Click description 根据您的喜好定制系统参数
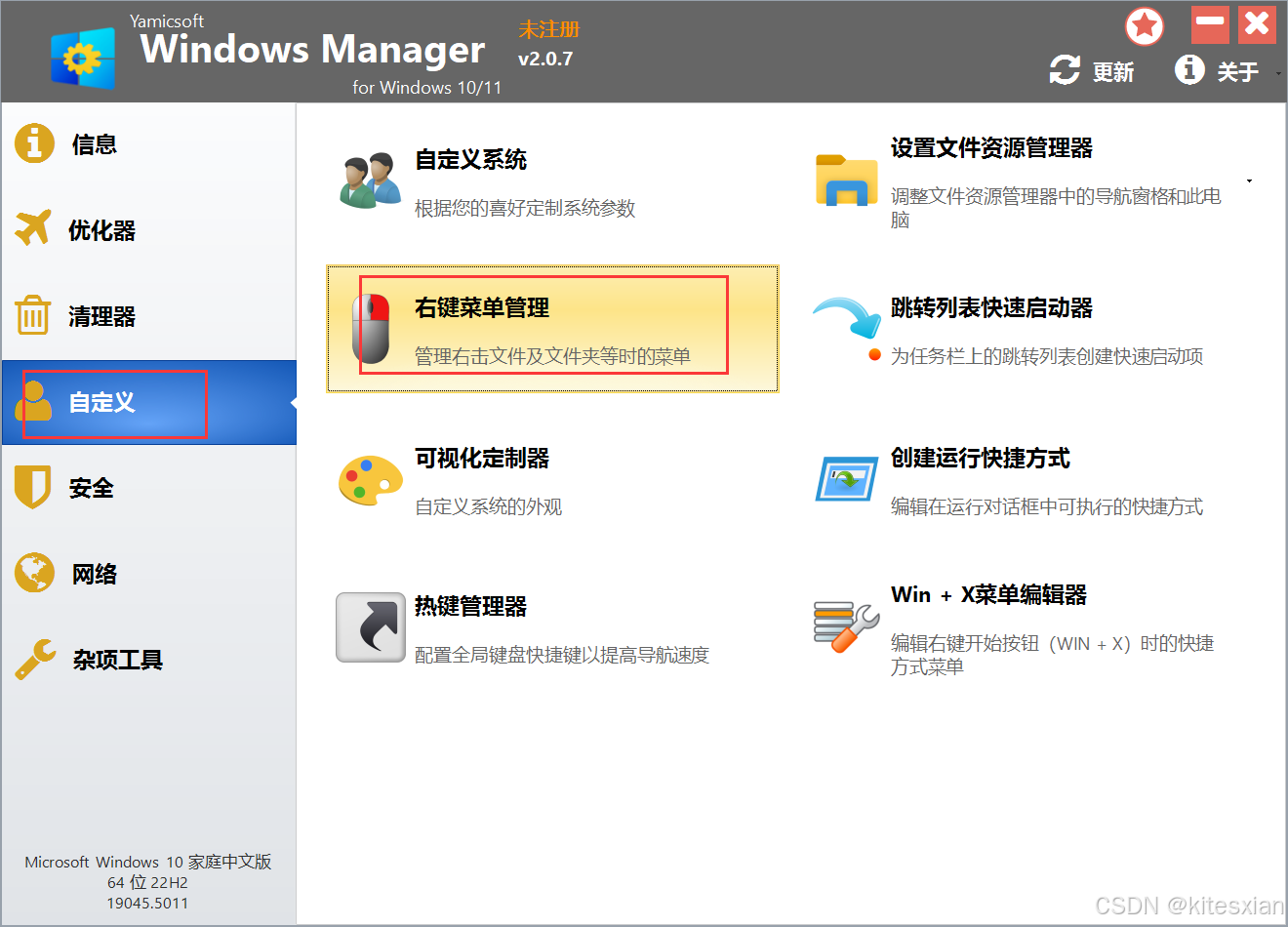 coord(525,208)
